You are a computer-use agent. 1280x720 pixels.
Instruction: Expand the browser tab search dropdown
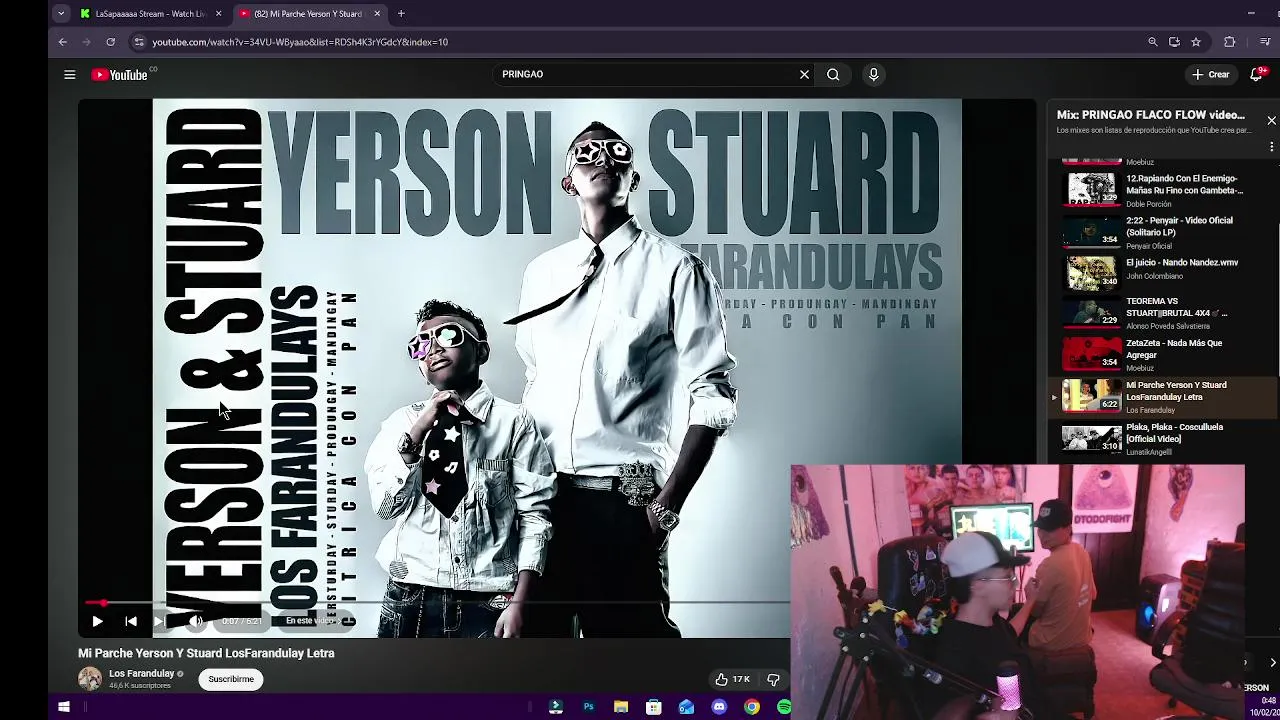(x=61, y=14)
